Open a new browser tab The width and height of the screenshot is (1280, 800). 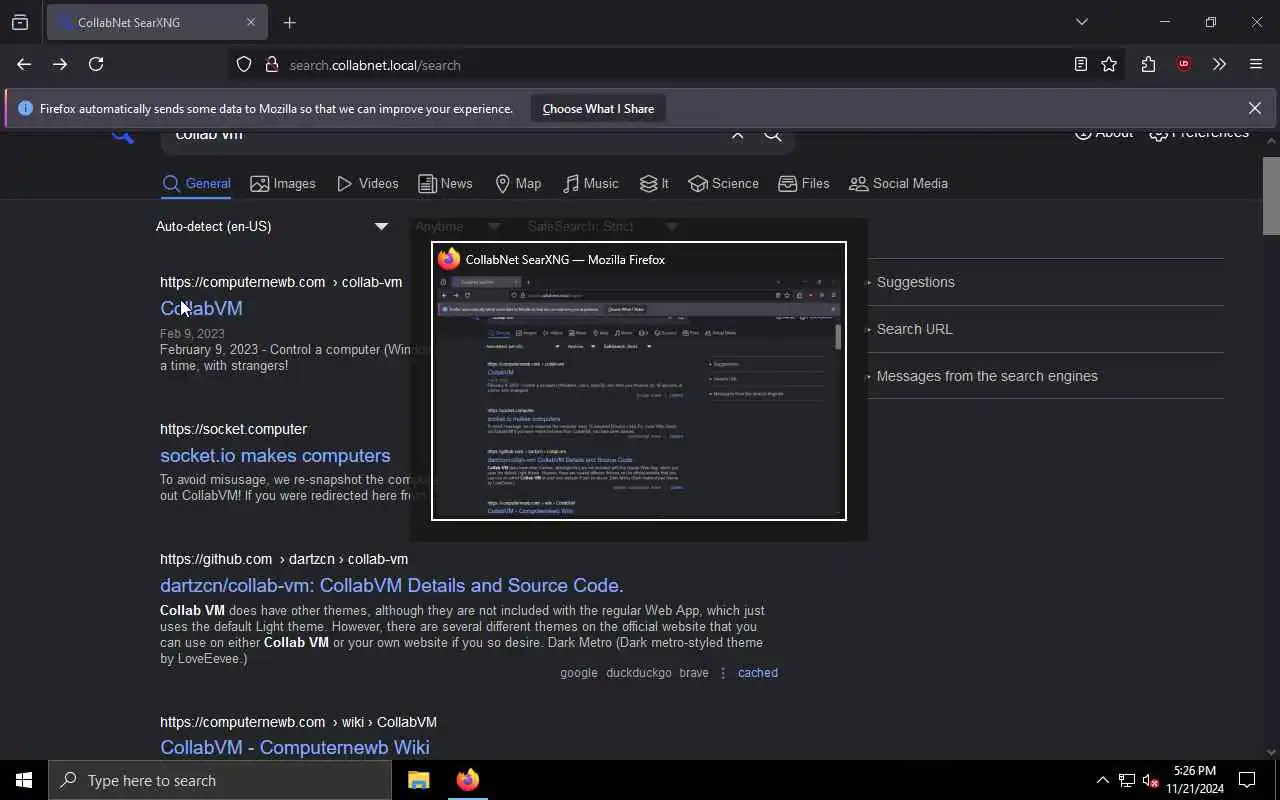coord(290,22)
